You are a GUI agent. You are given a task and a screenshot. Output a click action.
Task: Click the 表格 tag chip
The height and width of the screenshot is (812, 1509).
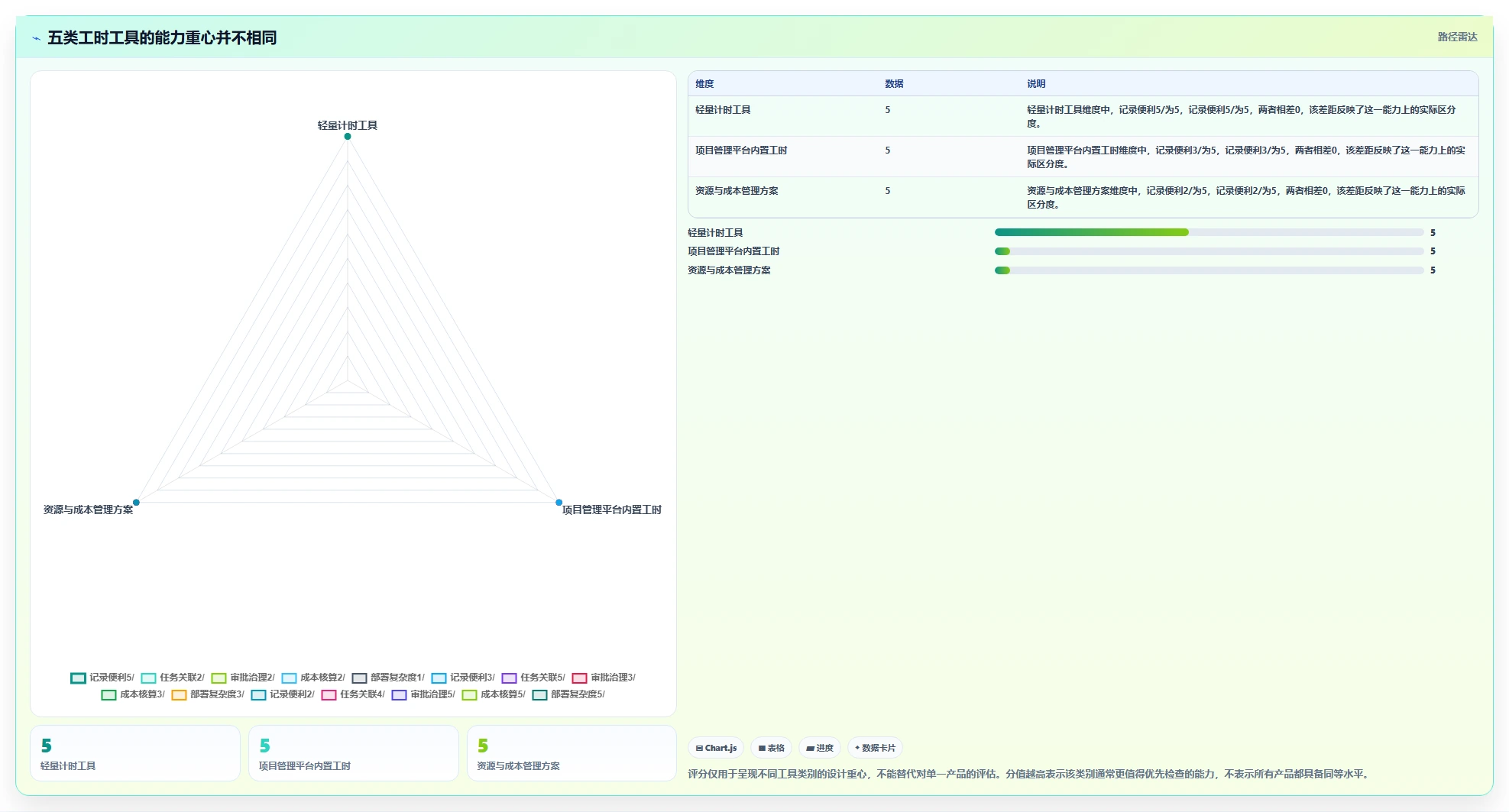point(771,748)
